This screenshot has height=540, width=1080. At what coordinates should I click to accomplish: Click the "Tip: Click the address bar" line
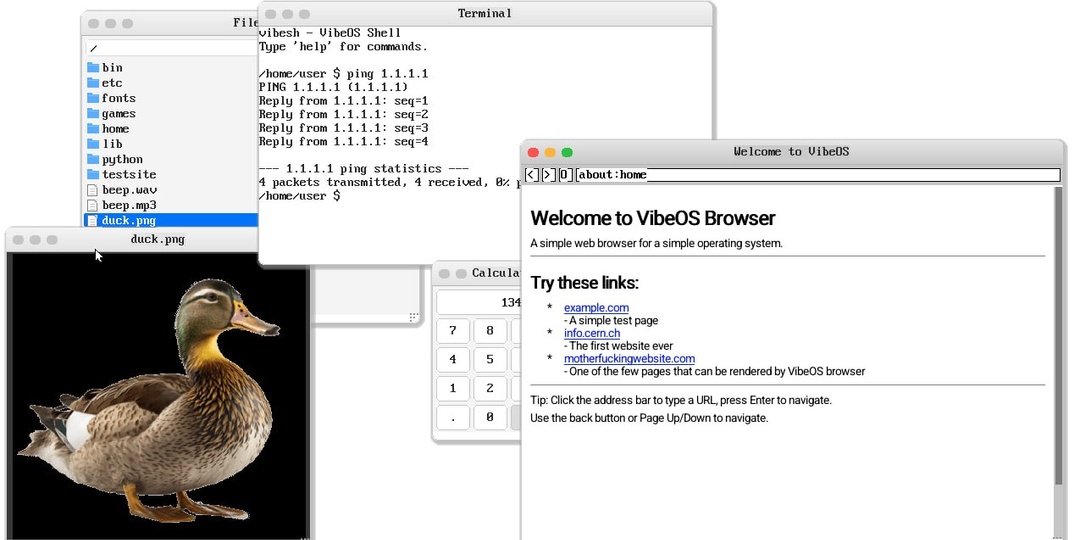(681, 400)
